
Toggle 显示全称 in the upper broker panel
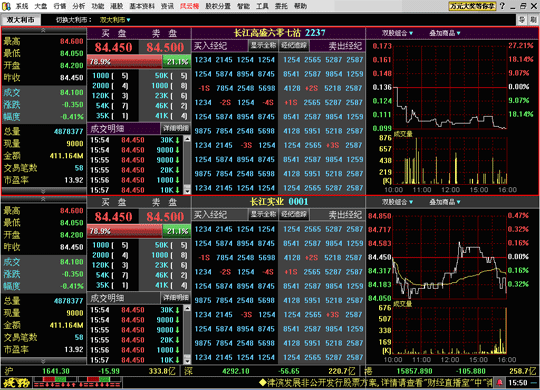pos(263,45)
